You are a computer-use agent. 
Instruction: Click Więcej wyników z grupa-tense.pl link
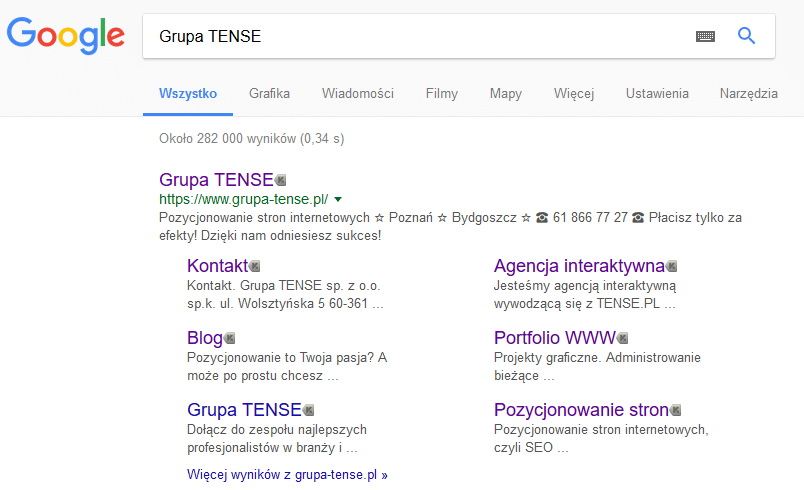(287, 475)
